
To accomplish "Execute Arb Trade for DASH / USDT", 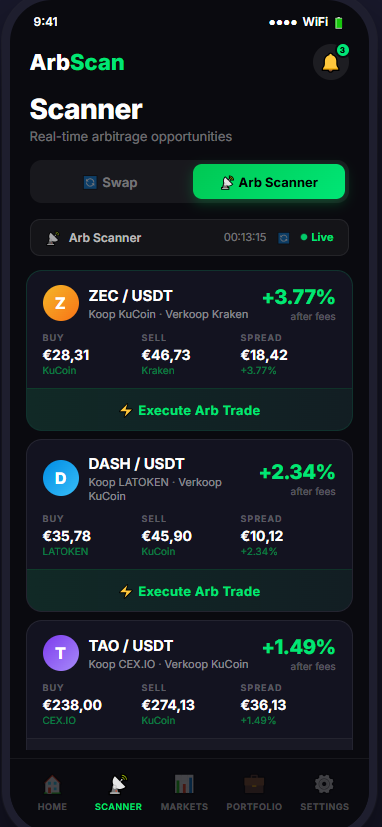I will (189, 591).
